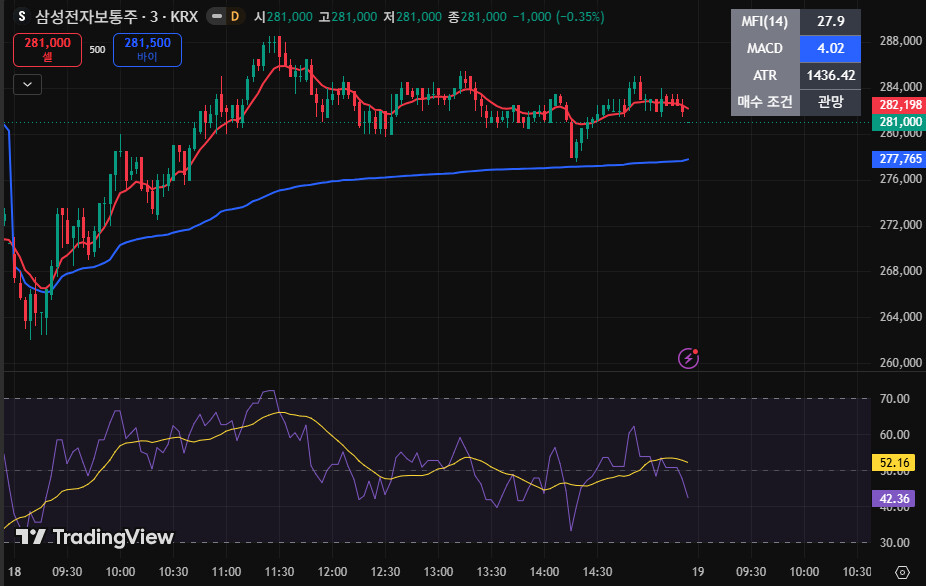Click the 288,000 price axis value
The width and height of the screenshot is (926, 586).
coord(901,41)
